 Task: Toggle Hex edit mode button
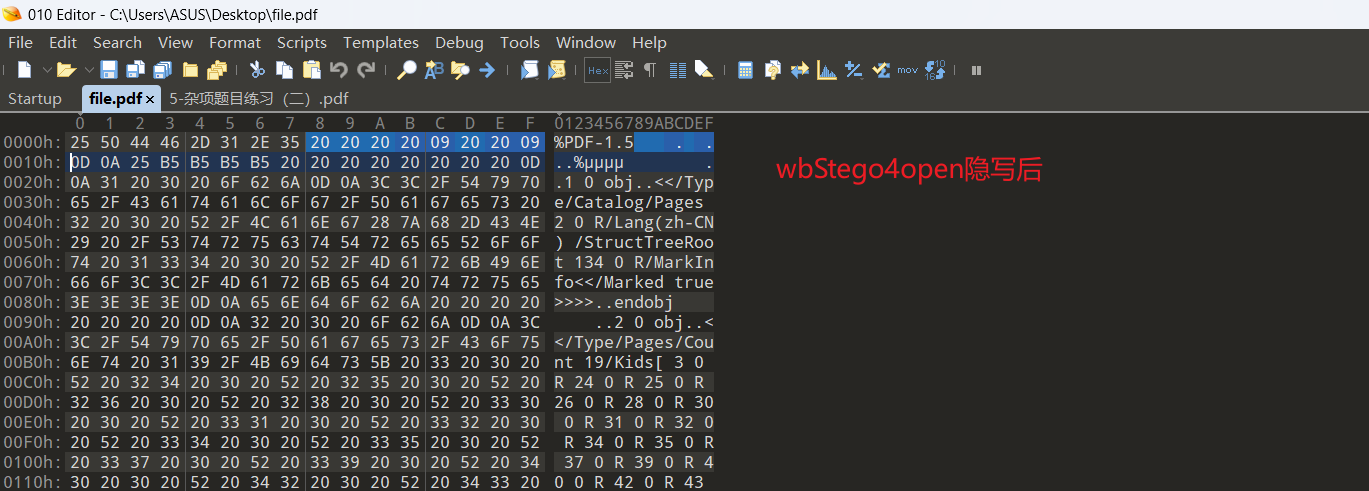click(x=598, y=70)
